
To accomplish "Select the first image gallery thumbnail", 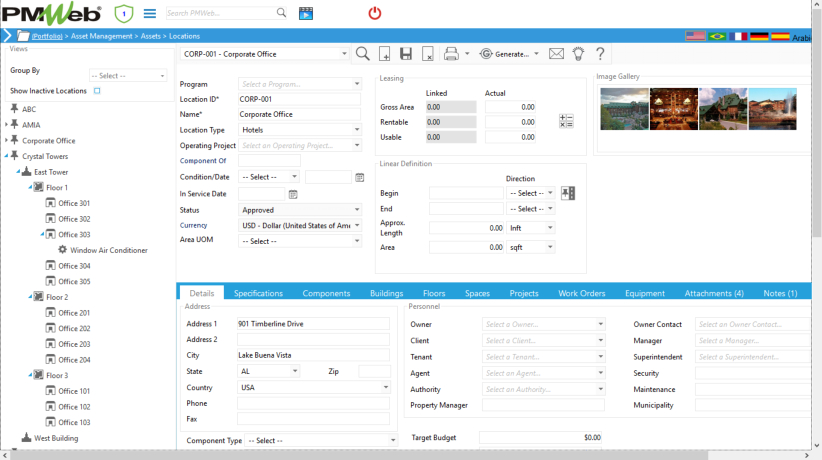I will pos(624,108).
